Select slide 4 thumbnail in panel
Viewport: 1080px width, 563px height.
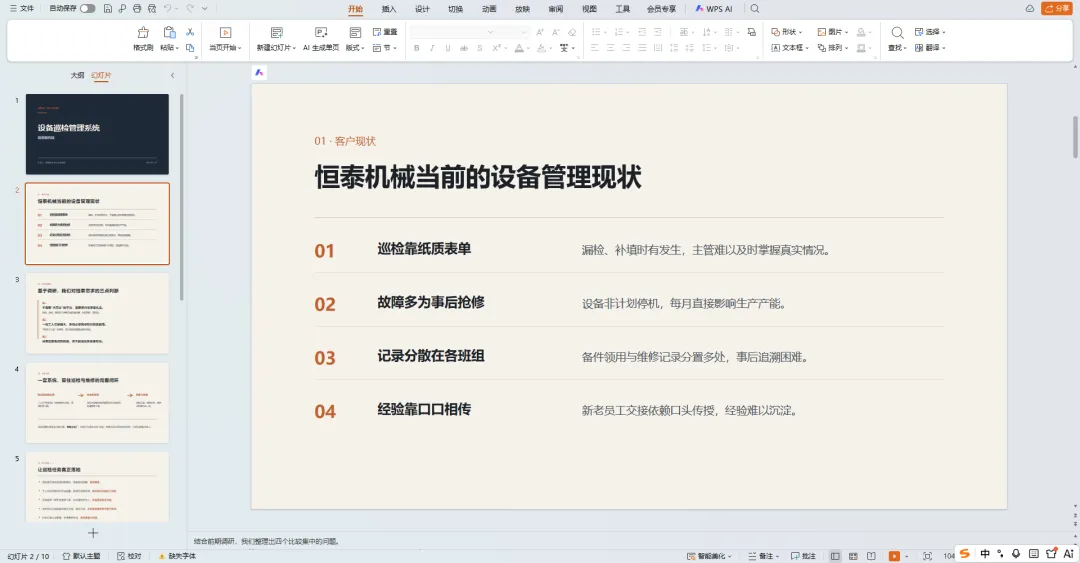click(x=97, y=402)
